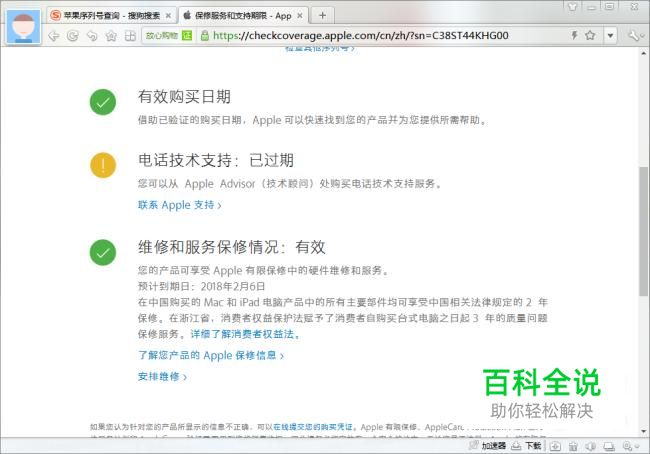Open 了解您产品的 Apple 保修信息 link
Screen dimensions: 650x454
[211, 355]
